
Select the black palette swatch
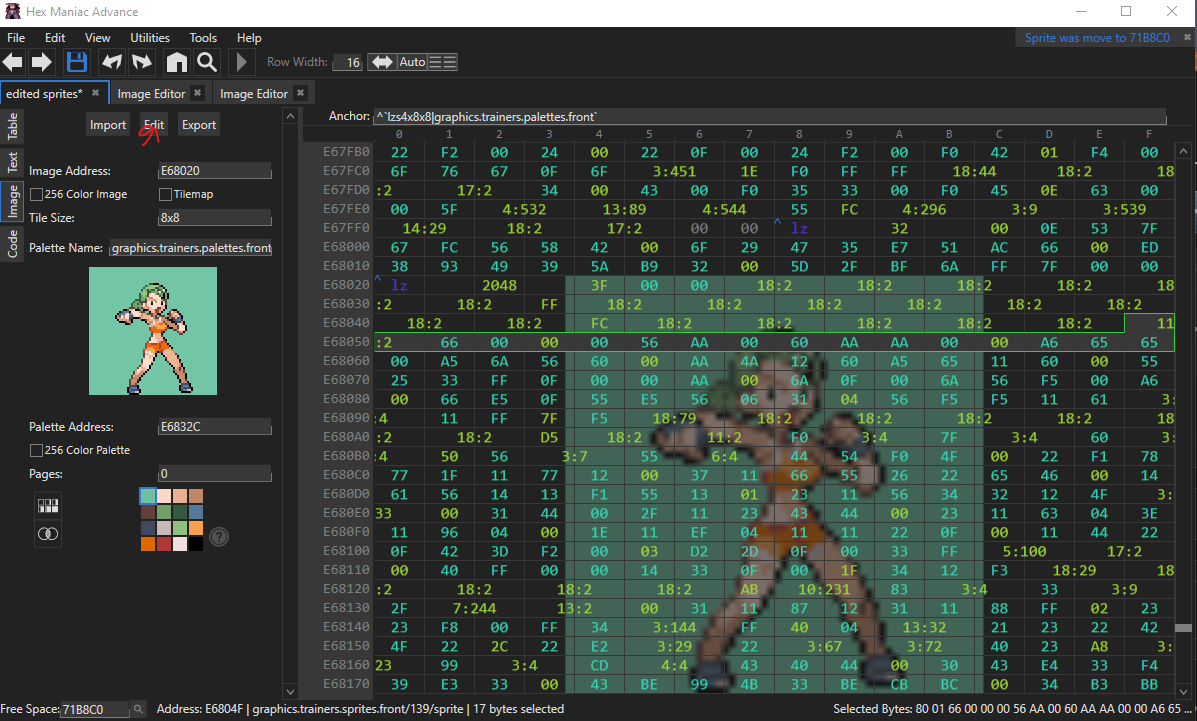196,544
